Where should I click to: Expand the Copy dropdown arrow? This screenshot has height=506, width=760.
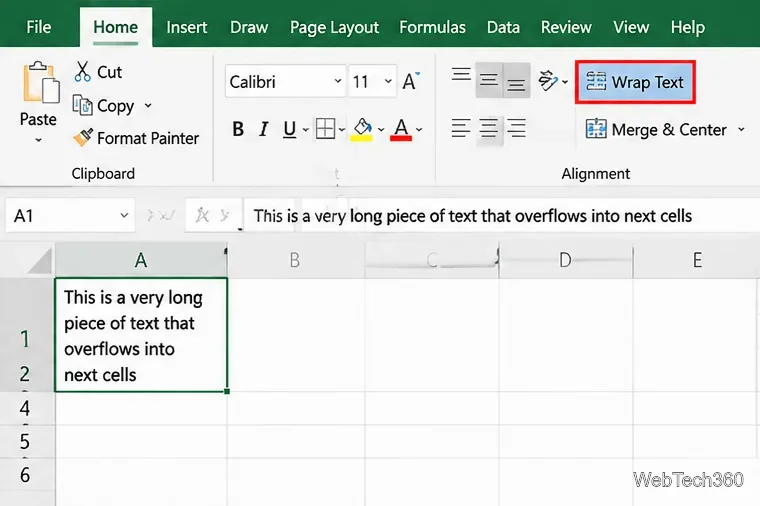(148, 105)
